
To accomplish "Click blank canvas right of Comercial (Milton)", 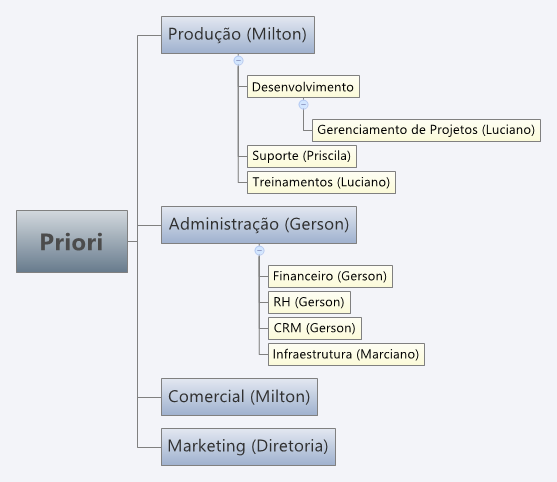I will [x=426, y=397].
